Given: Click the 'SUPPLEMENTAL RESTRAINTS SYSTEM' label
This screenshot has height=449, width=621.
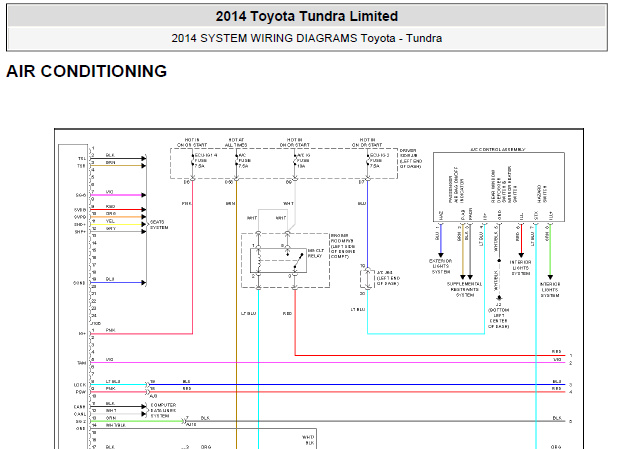Looking at the screenshot, I should point(465,289).
